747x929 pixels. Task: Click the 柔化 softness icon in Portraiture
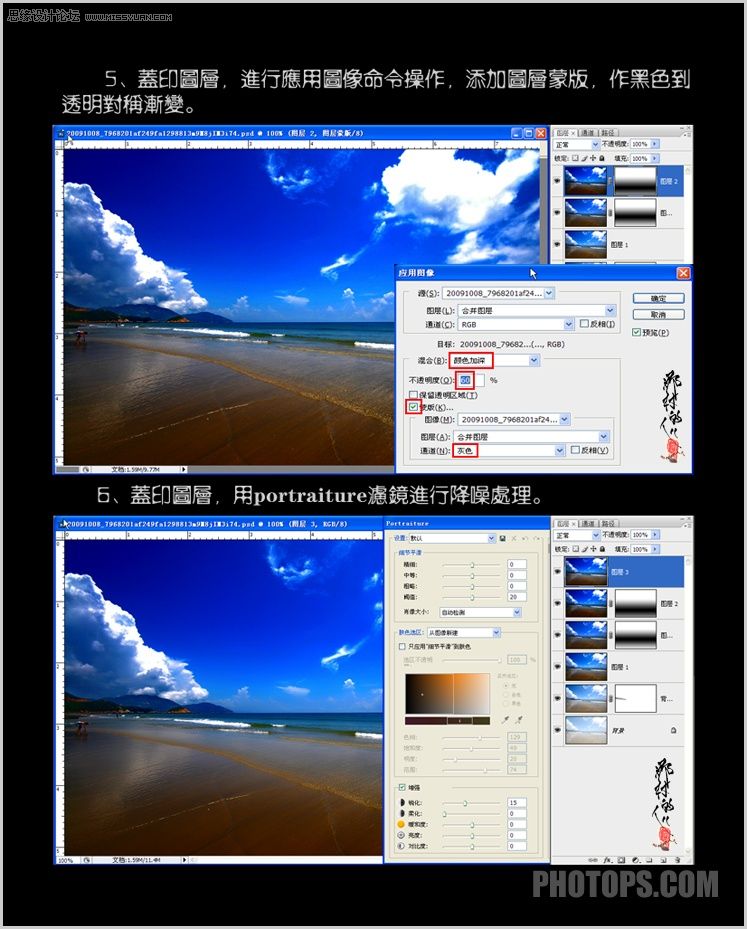tap(402, 813)
